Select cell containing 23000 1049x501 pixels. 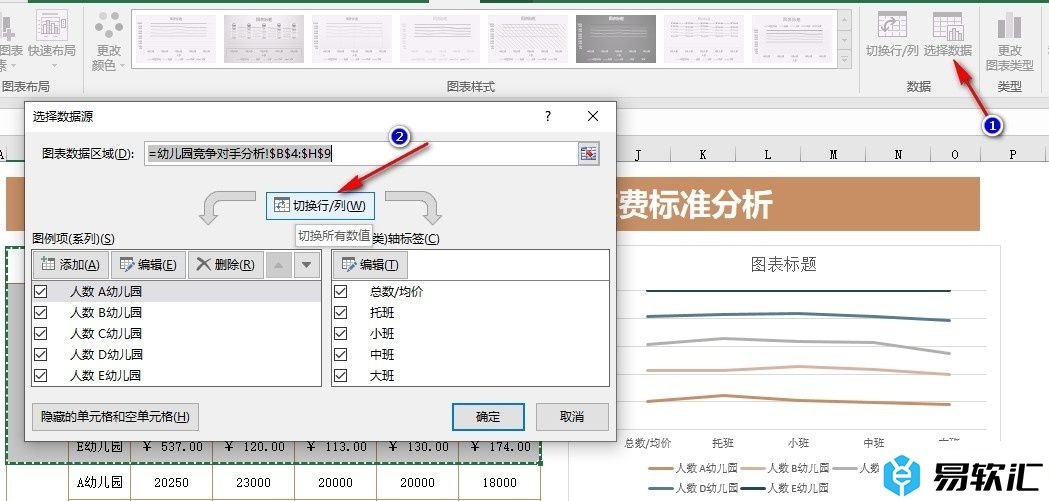[254, 482]
